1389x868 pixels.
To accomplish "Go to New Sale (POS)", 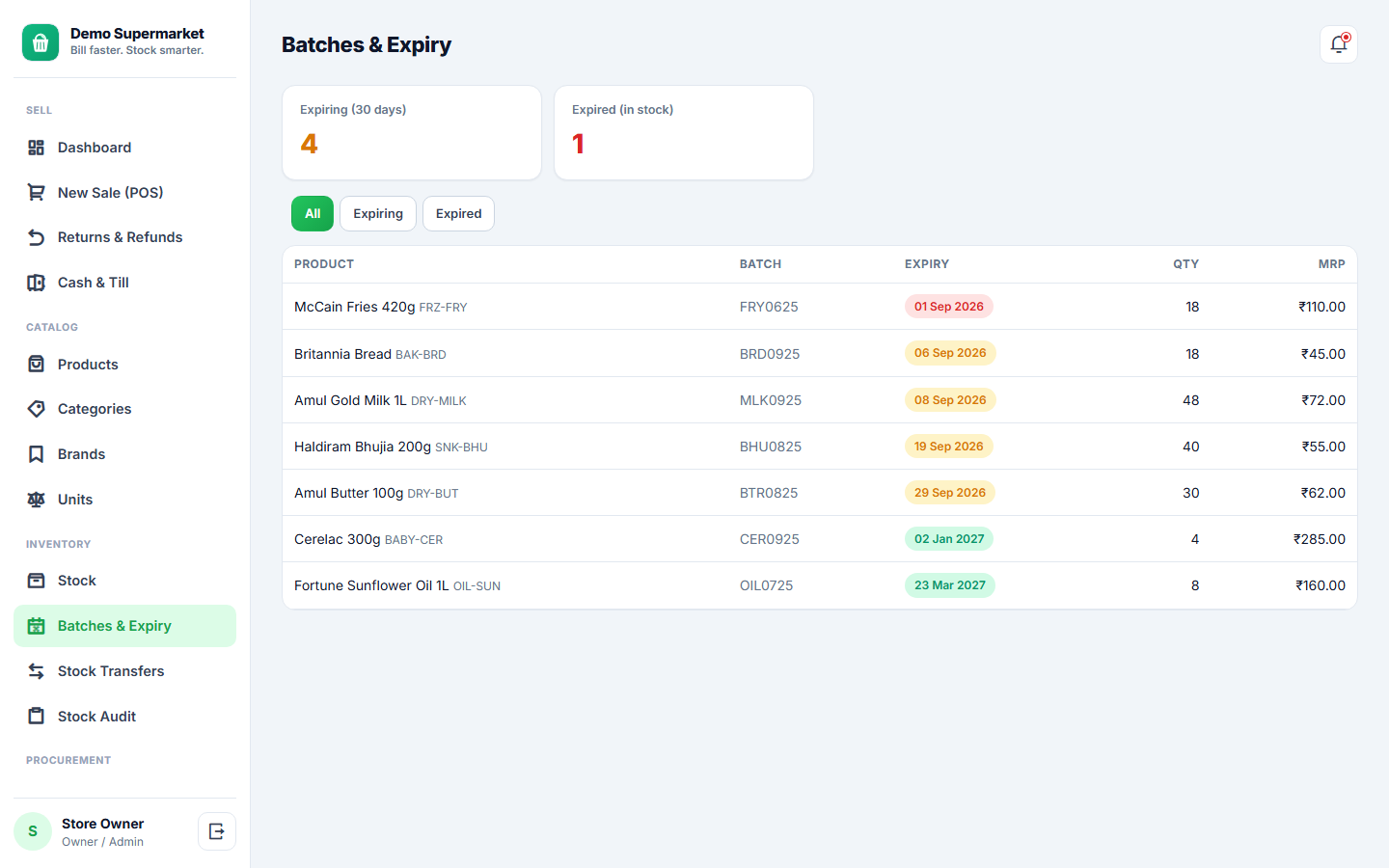I will click(x=124, y=193).
